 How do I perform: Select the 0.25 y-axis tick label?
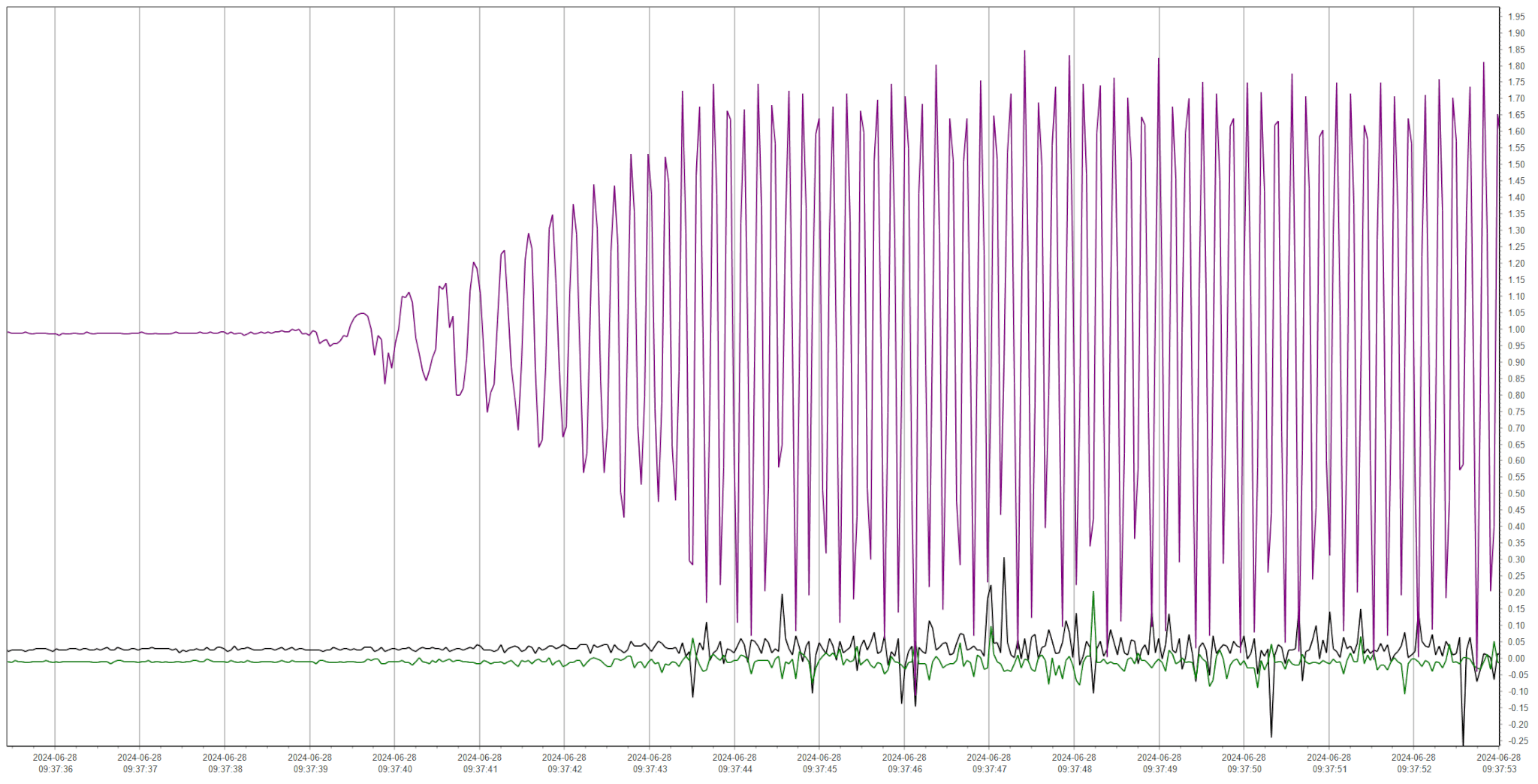pyautogui.click(x=1516, y=576)
